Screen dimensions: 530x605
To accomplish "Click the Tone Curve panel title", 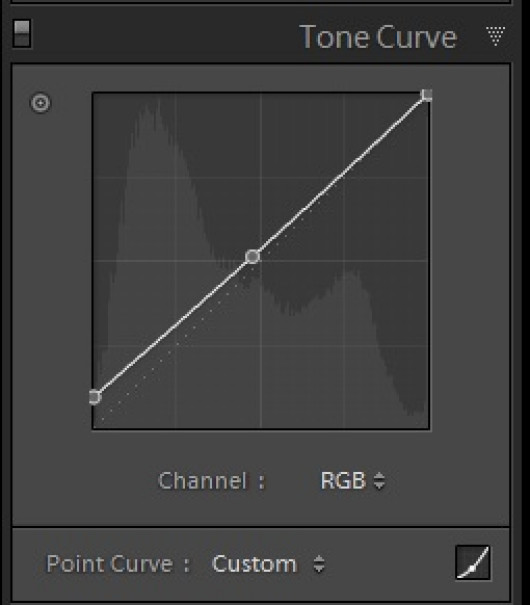I will 378,37.
